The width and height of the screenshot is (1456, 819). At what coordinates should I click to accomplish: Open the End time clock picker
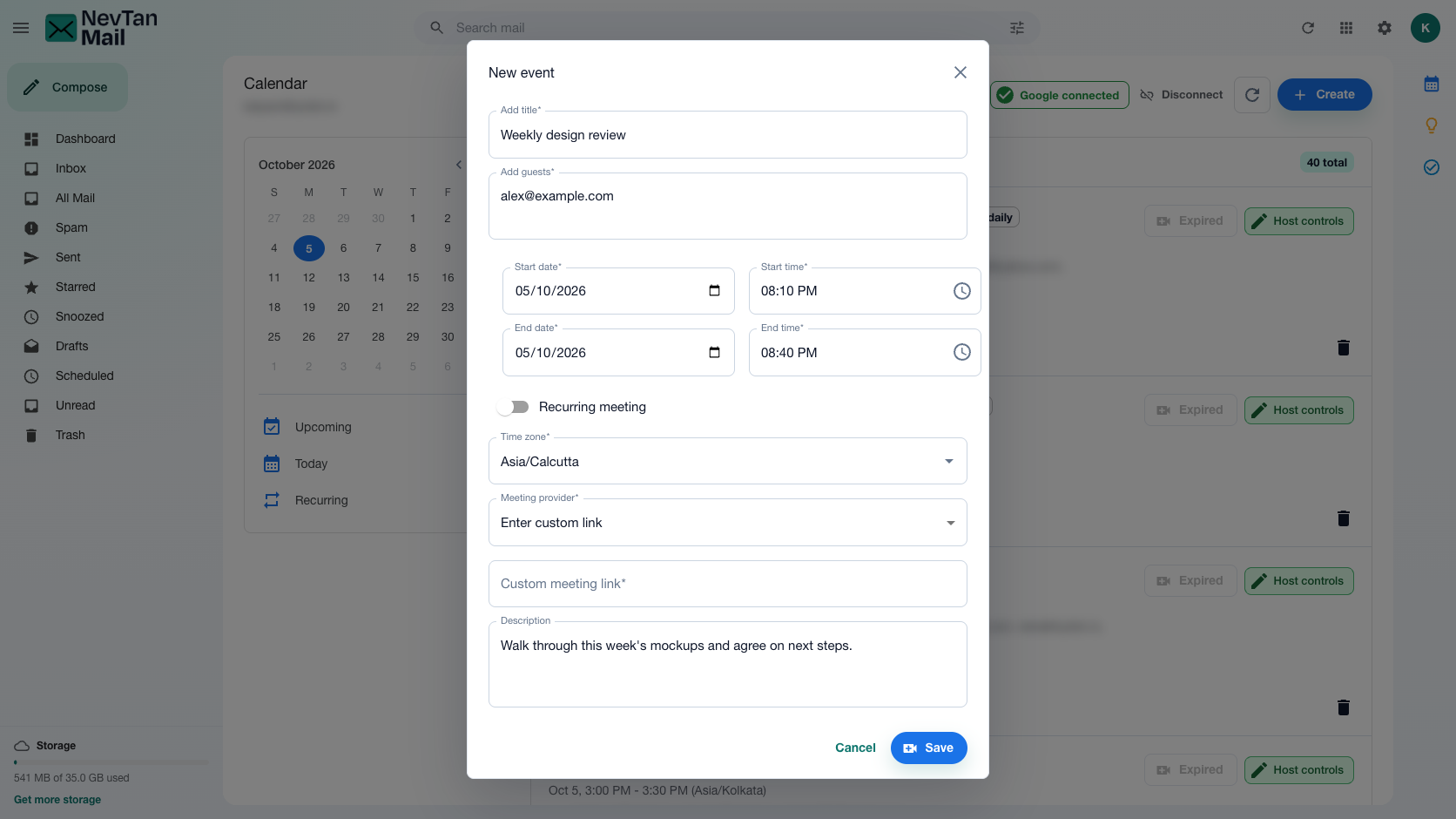pyautogui.click(x=962, y=352)
